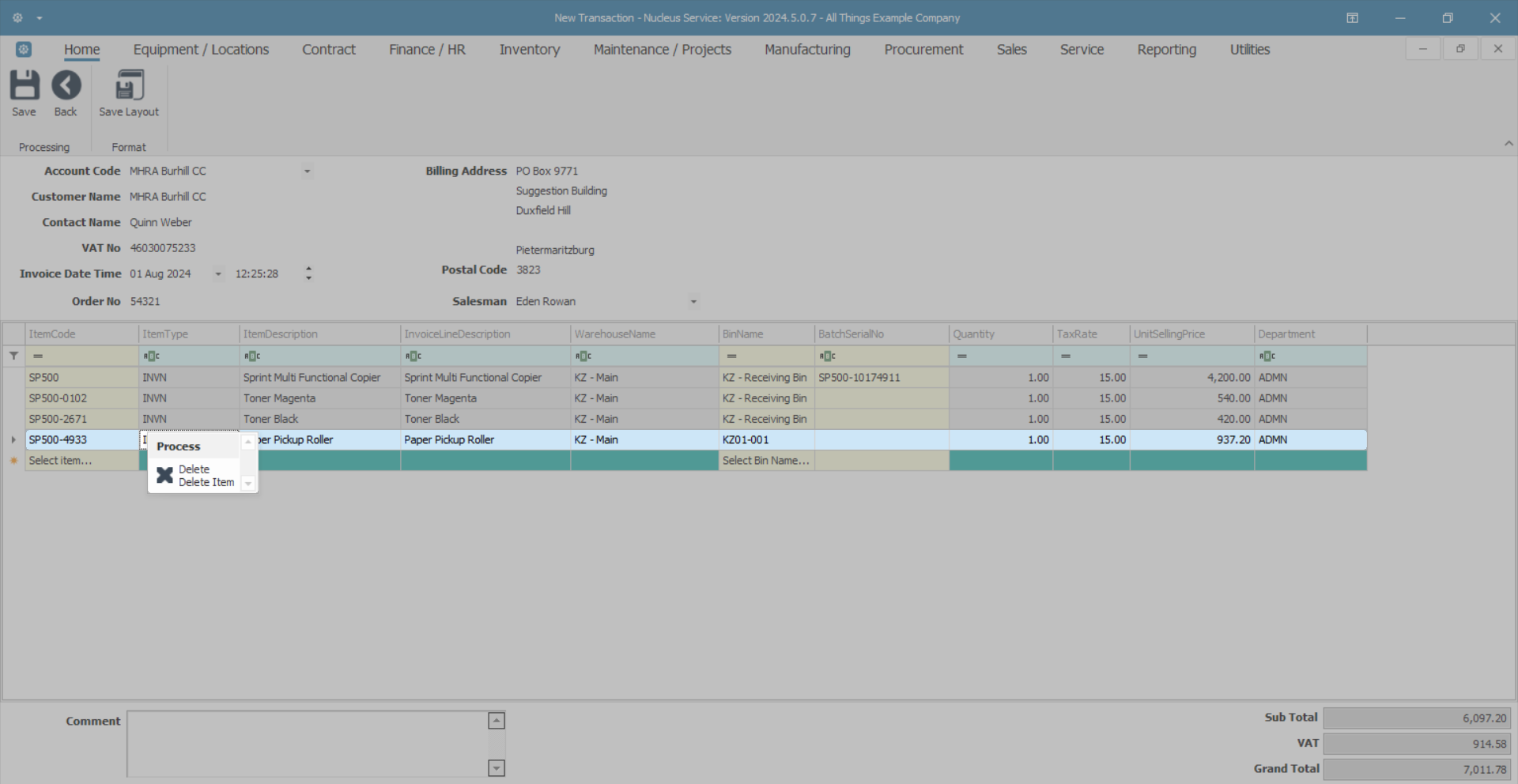
Task: Select the SP500-0102 item code cell
Action: point(82,398)
